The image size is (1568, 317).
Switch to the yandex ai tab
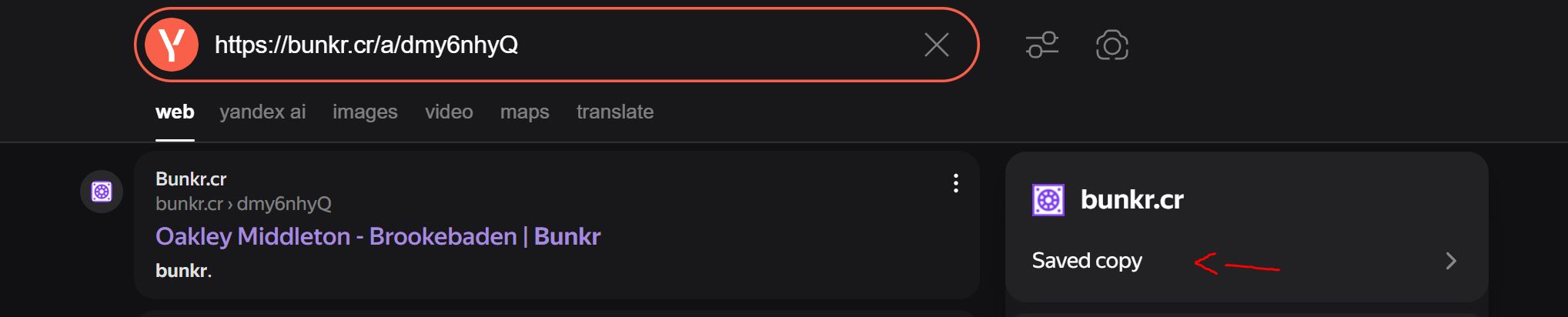(262, 112)
